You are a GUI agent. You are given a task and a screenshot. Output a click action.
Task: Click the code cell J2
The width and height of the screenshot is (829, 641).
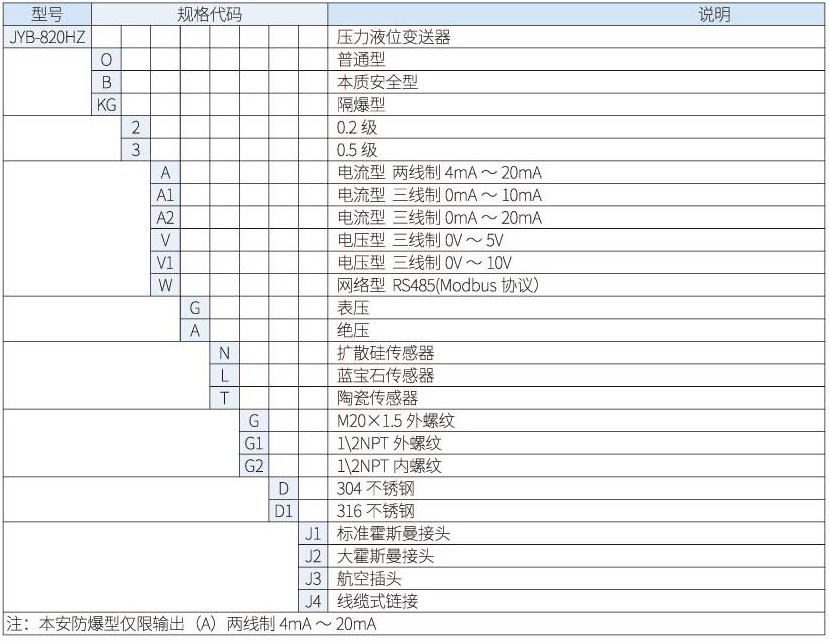point(313,556)
